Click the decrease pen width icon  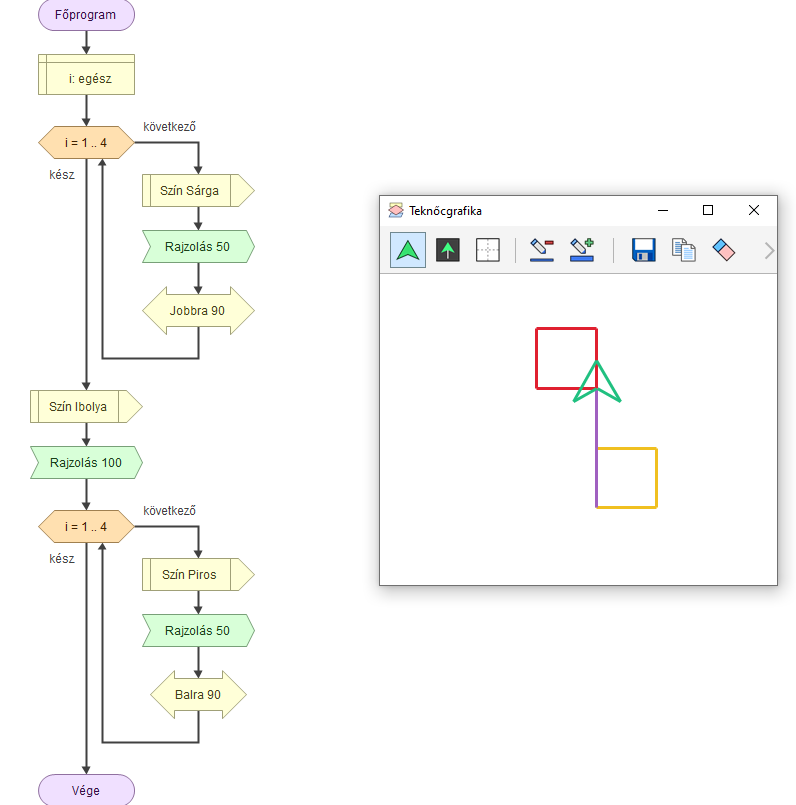[542, 250]
